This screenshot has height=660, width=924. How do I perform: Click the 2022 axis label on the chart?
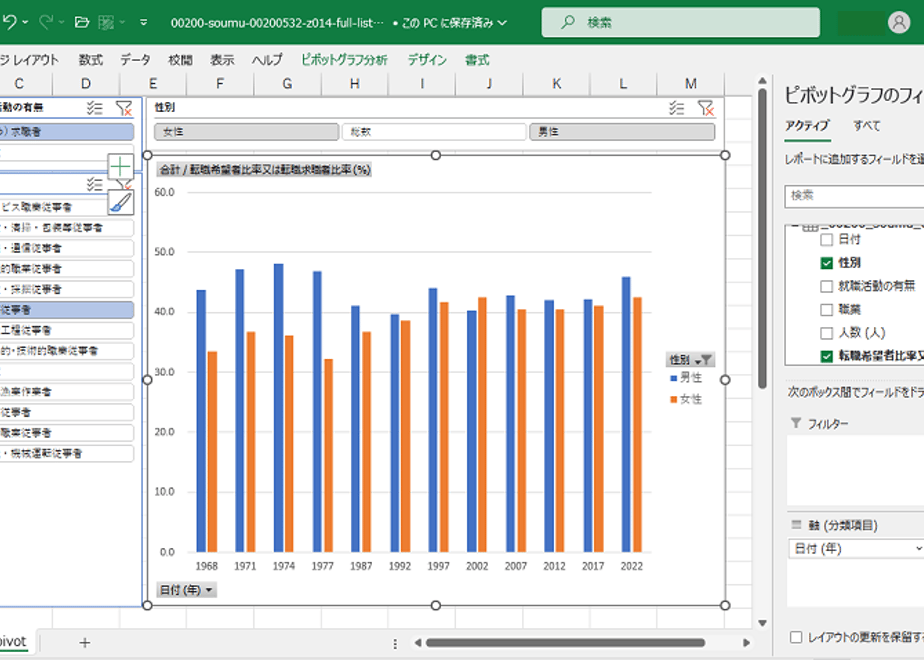coord(631,566)
